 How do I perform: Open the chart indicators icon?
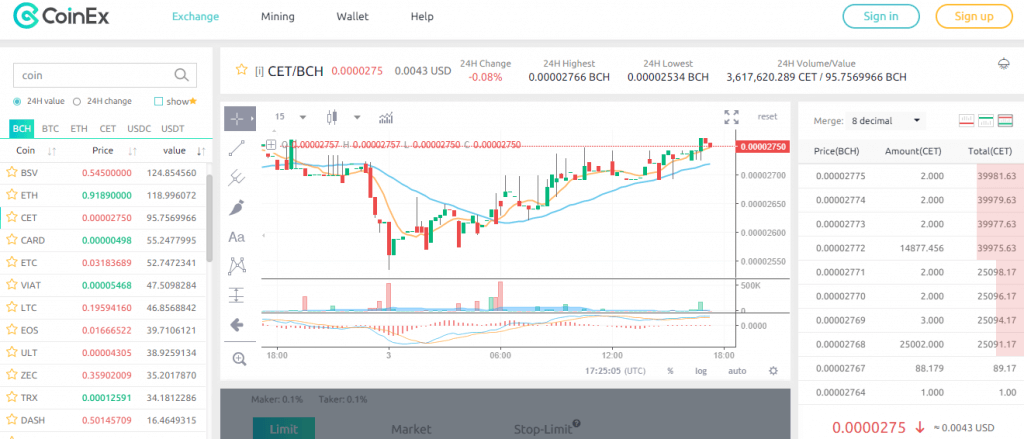click(386, 117)
